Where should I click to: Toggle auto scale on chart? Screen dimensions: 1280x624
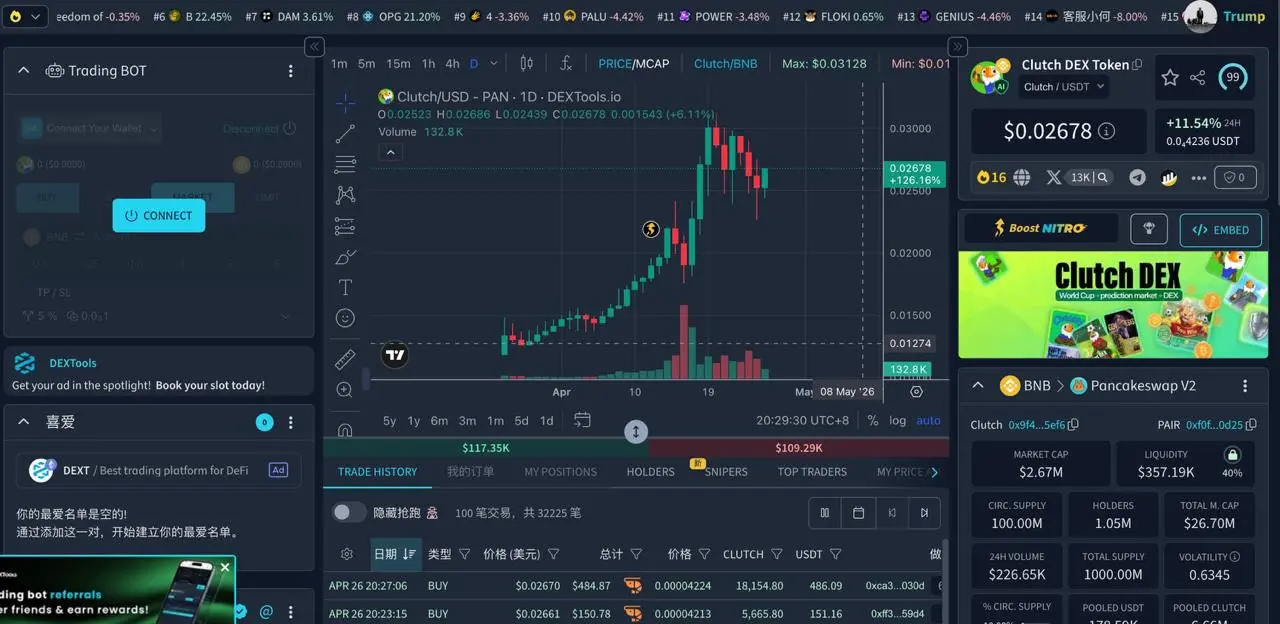coord(929,420)
